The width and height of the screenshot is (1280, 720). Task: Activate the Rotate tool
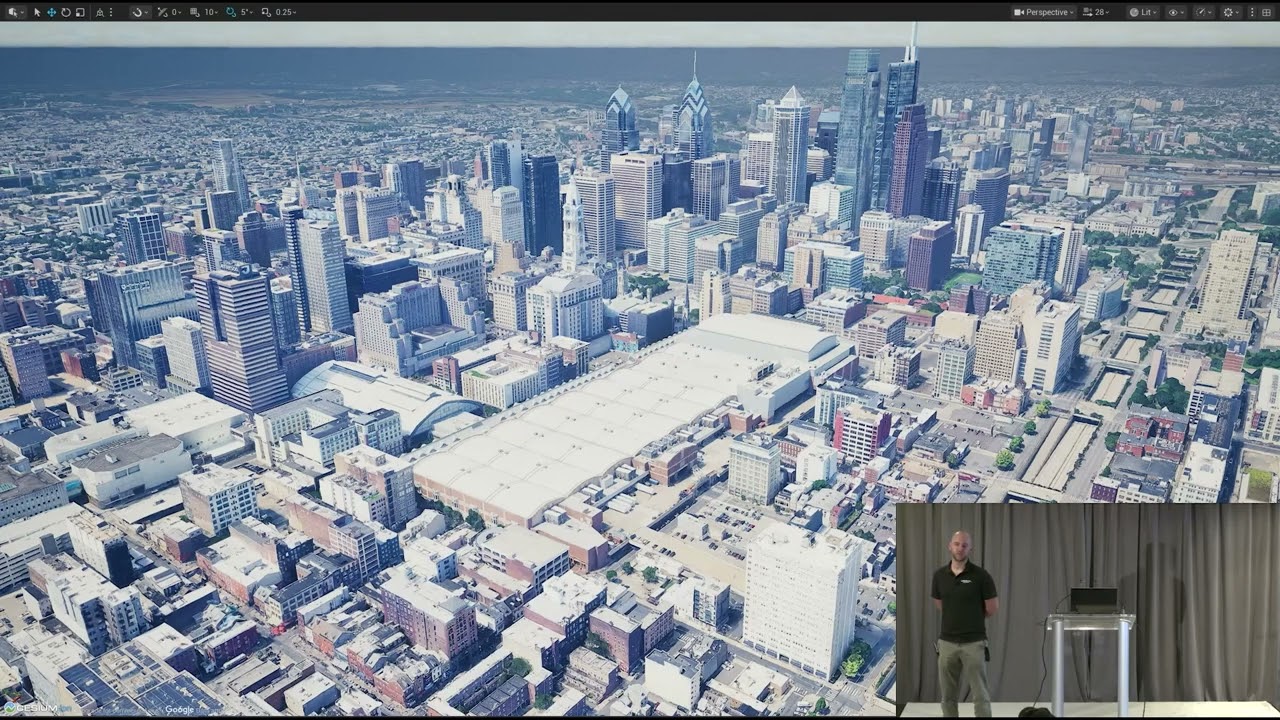66,12
